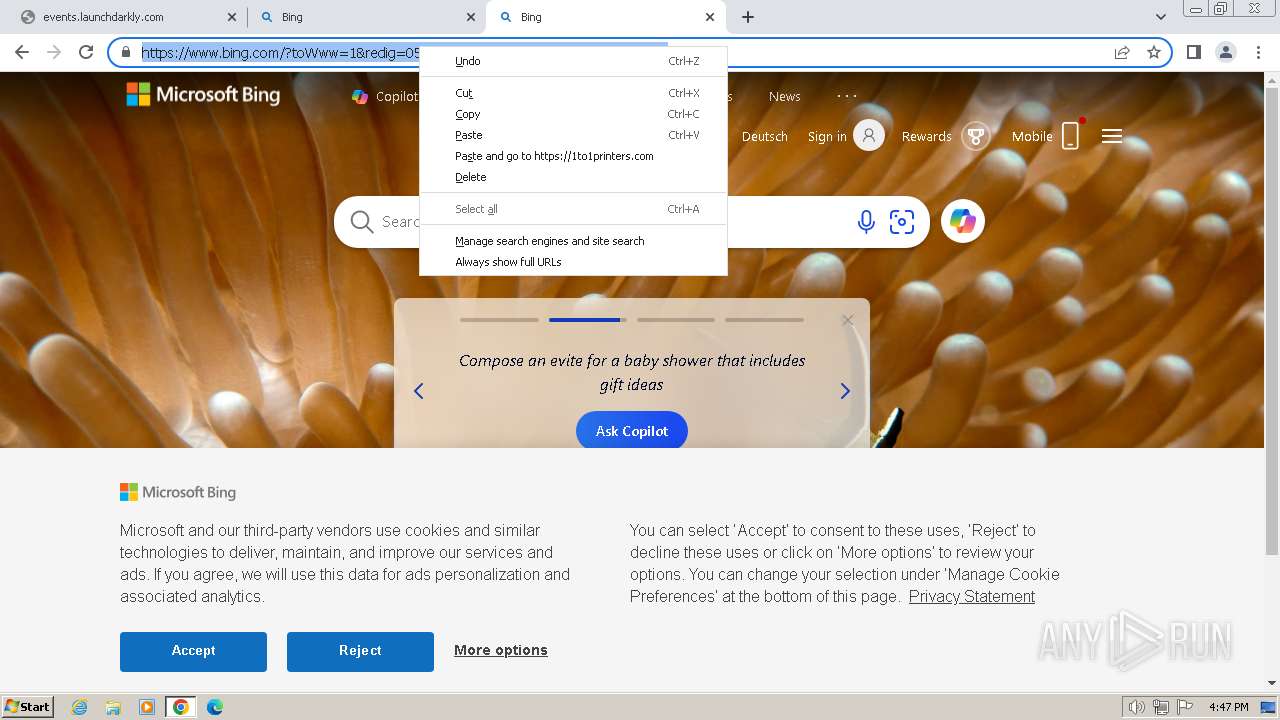
Task: Click the Reject cookies button
Action: tap(360, 651)
